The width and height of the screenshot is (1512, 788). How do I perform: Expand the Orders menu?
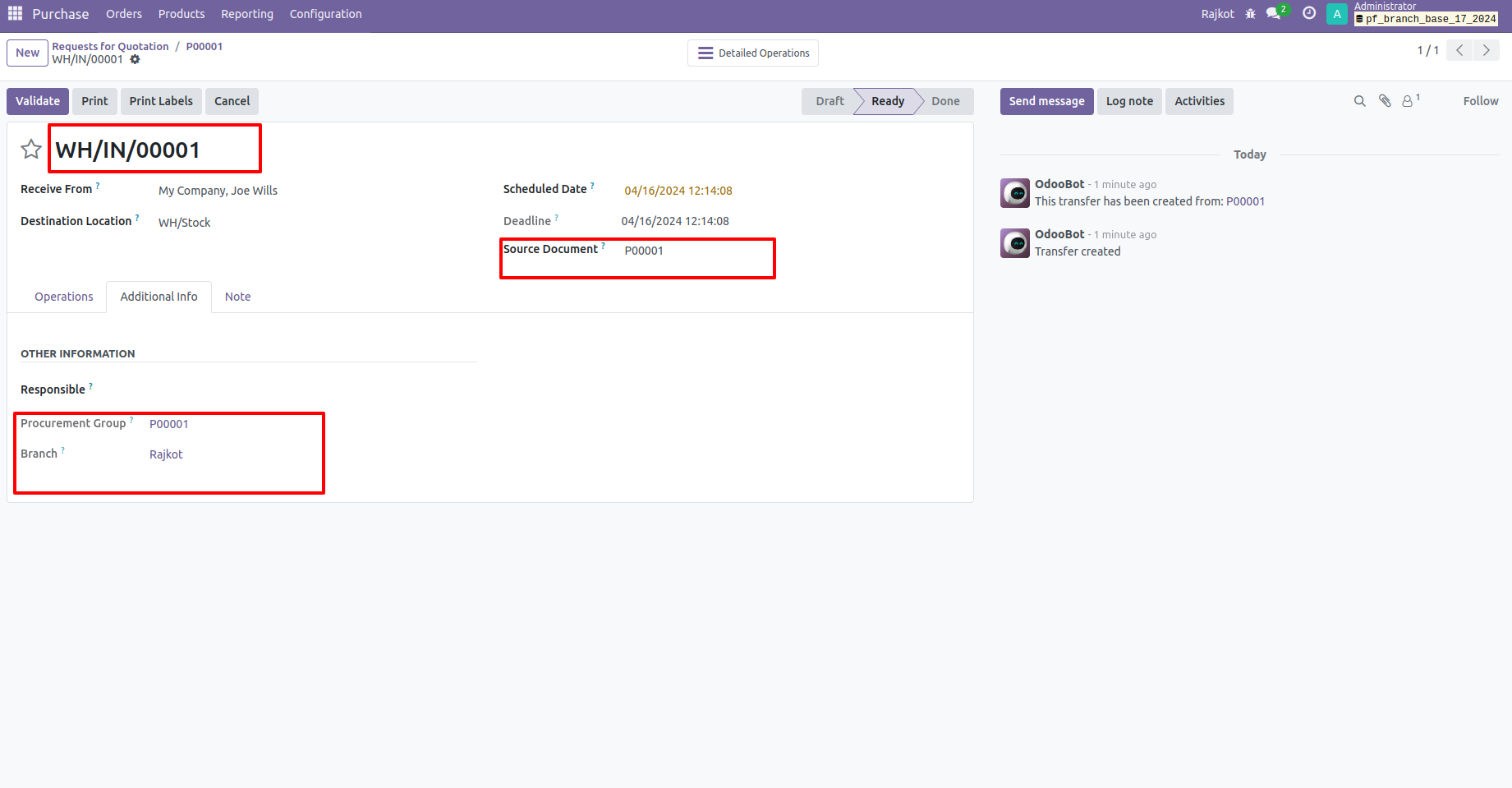(124, 14)
